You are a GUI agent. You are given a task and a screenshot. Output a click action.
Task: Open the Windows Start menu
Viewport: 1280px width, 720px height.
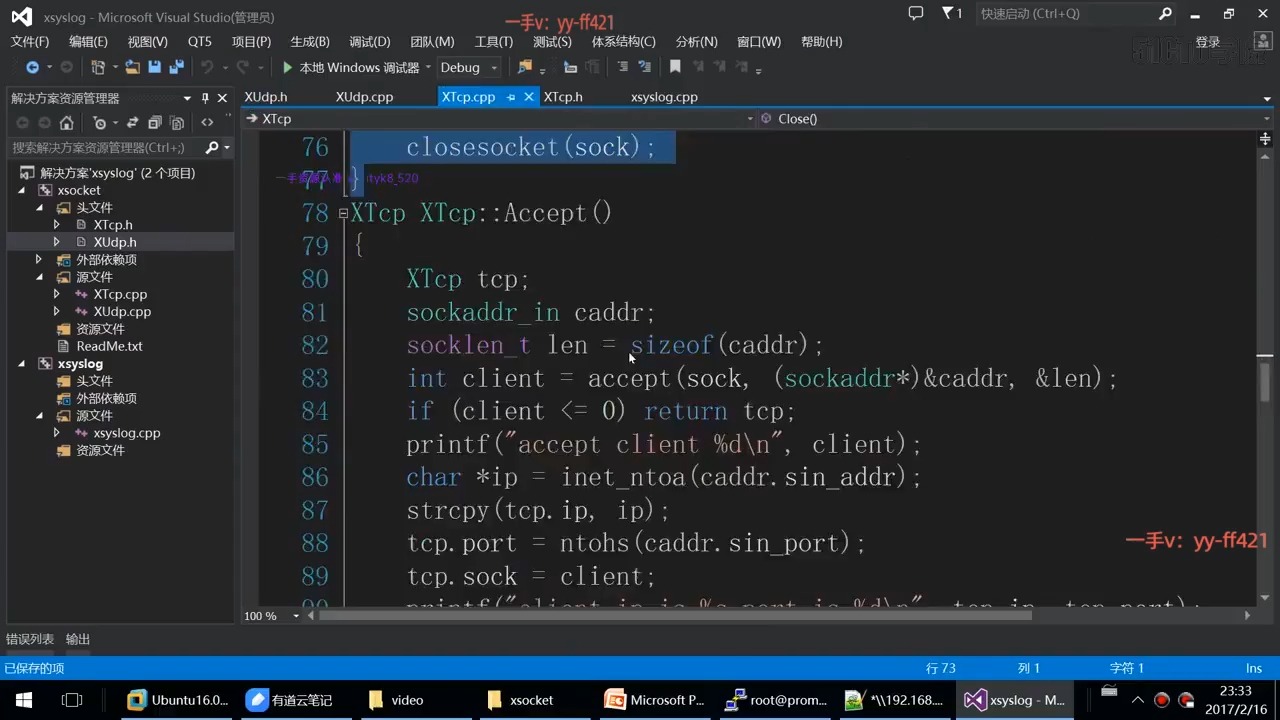tap(24, 700)
